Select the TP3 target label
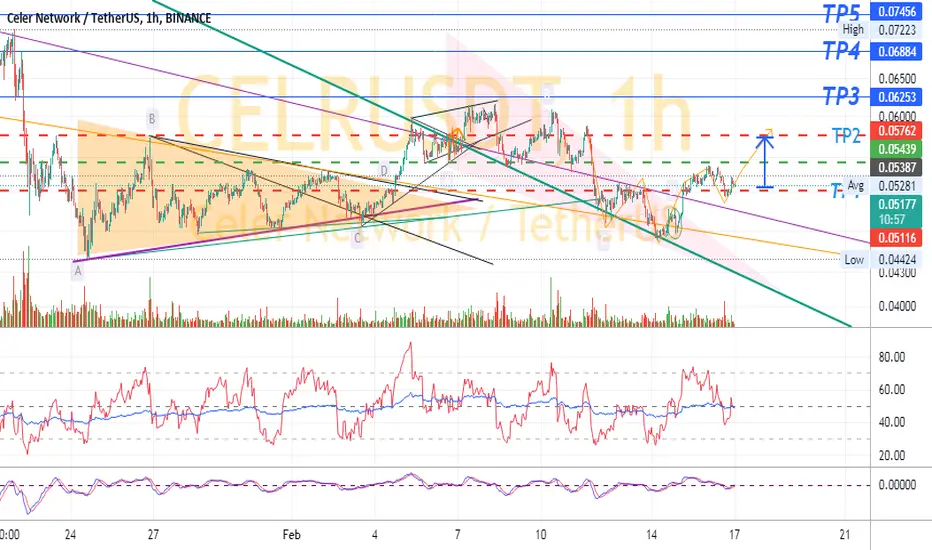This screenshot has height=550, width=932. [841, 96]
